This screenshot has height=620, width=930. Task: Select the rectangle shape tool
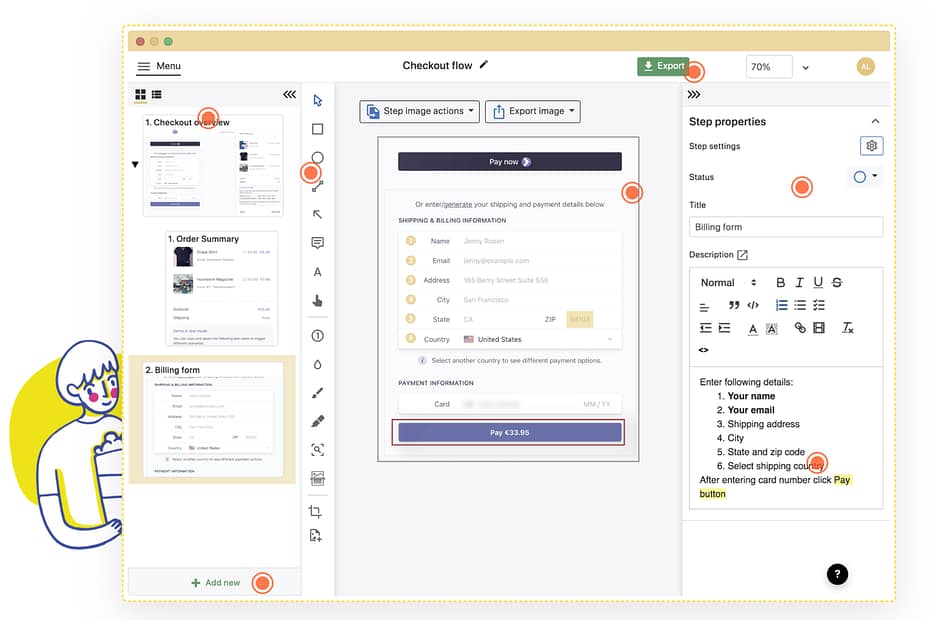(317, 129)
